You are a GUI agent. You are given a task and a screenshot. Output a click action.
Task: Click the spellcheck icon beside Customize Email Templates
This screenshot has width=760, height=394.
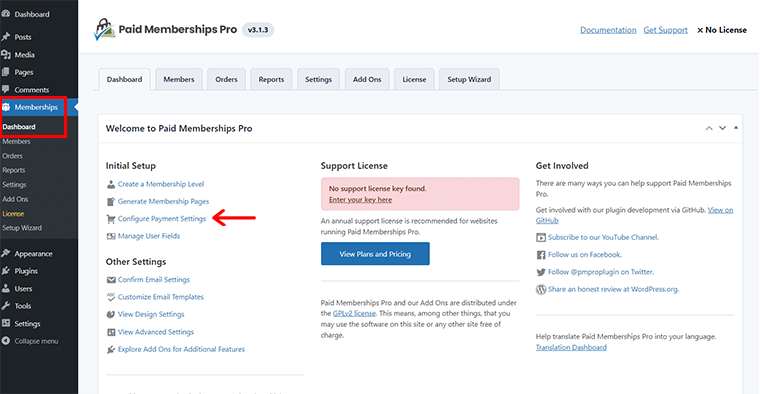tap(111, 297)
